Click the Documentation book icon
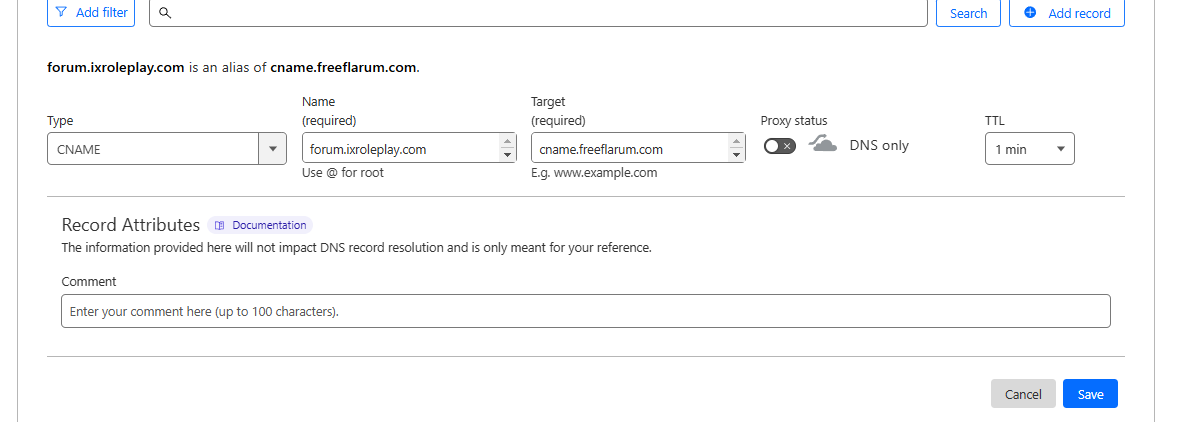 click(220, 225)
